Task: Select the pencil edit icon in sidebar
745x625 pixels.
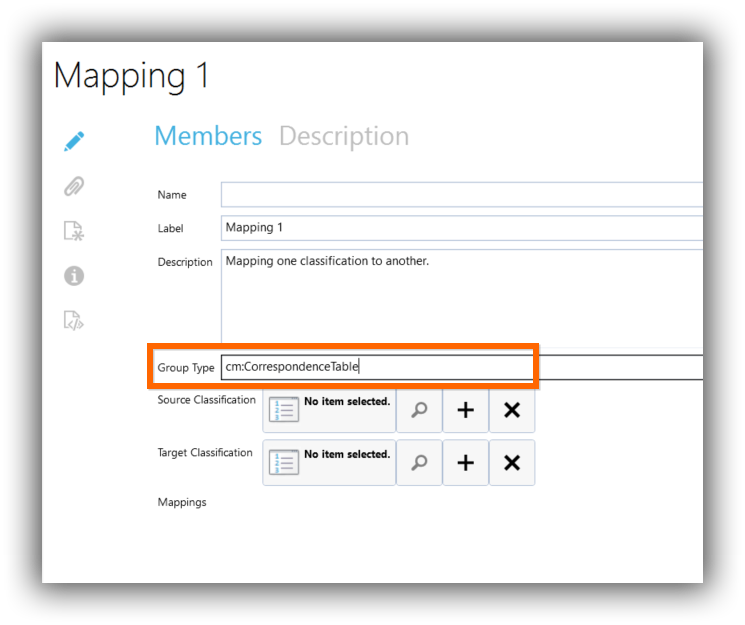Action: [x=74, y=141]
